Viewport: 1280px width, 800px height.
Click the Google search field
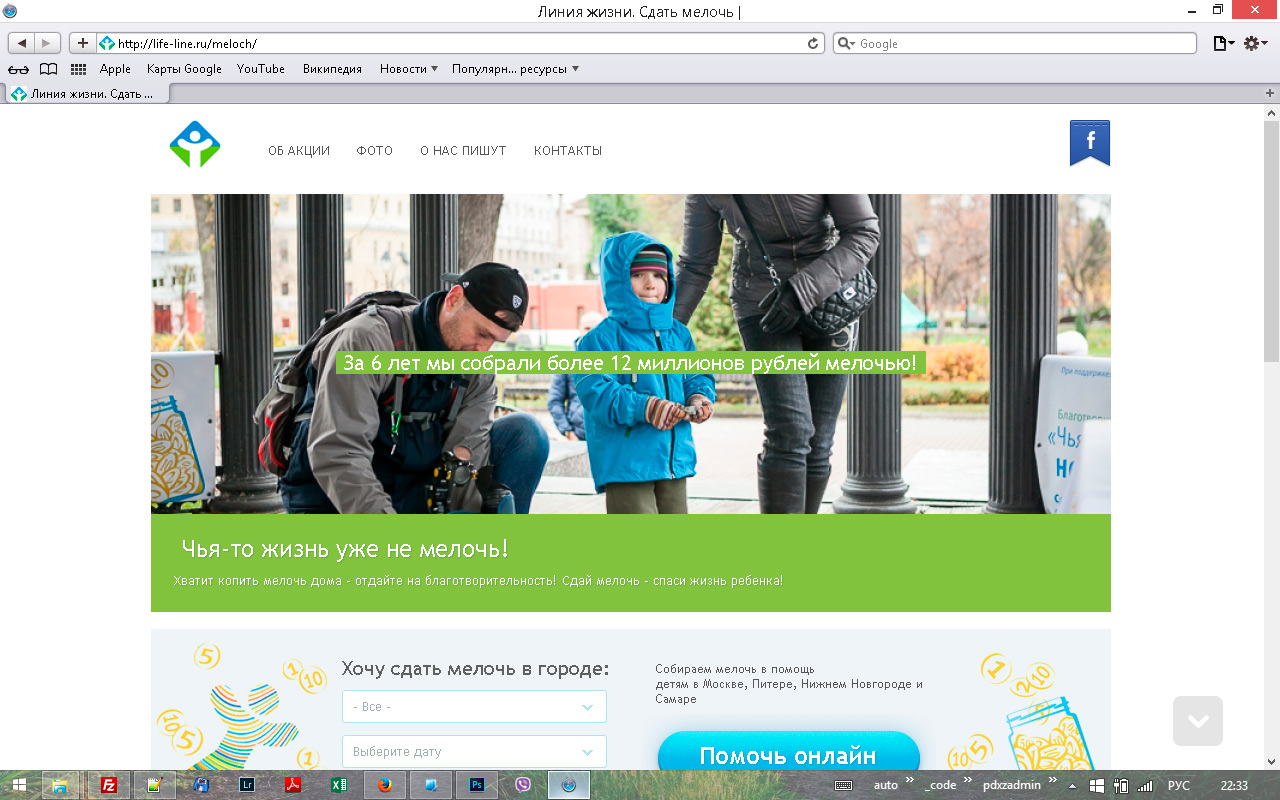coord(1015,43)
